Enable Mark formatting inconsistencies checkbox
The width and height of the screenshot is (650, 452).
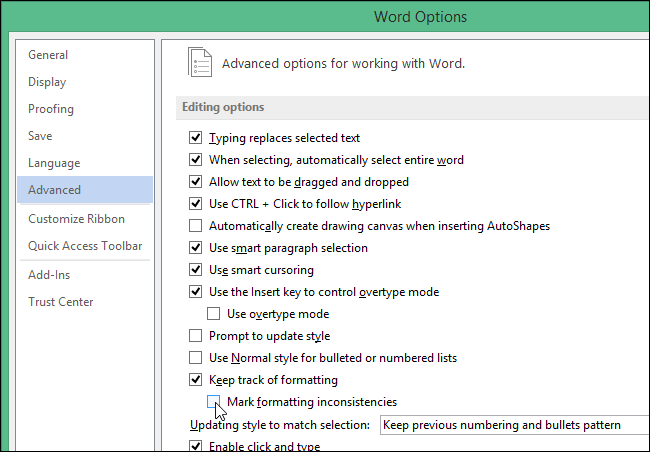tap(214, 402)
